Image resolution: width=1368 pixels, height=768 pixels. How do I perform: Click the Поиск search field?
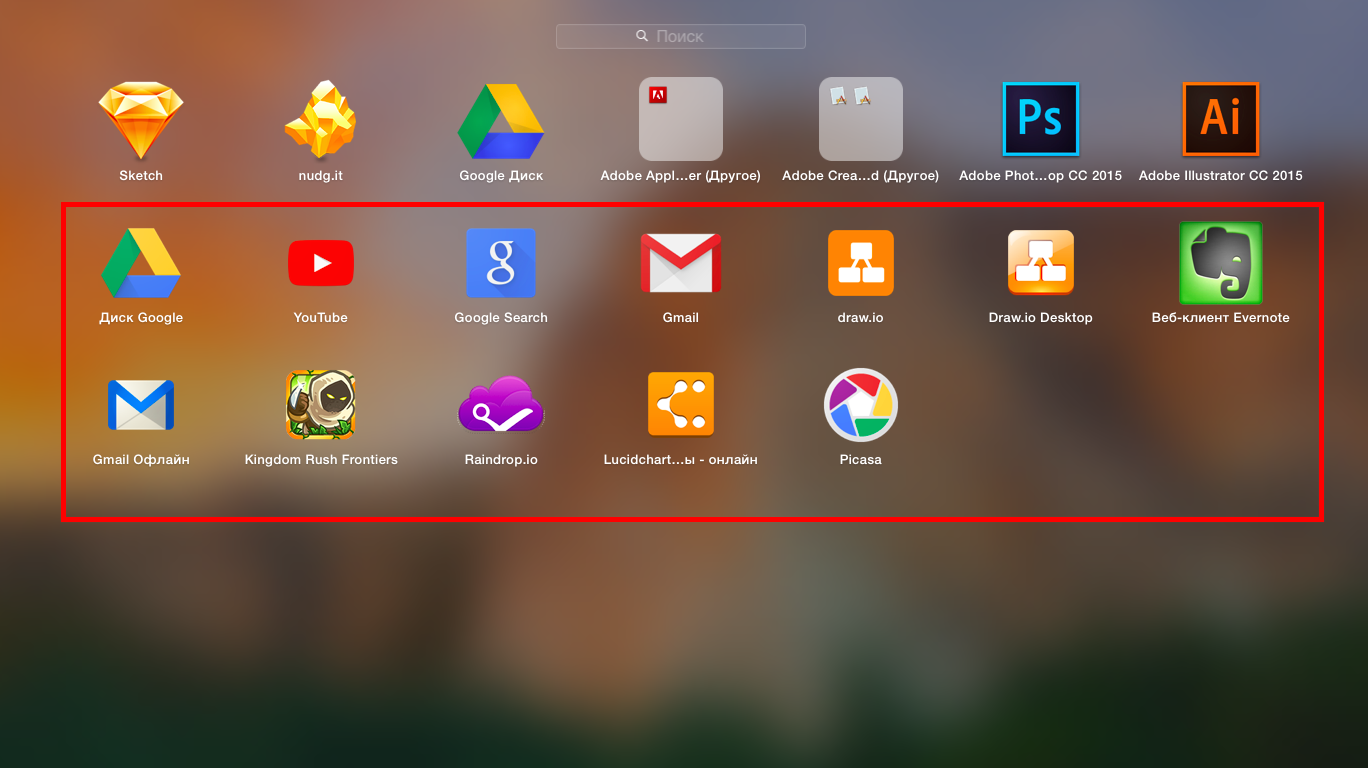point(681,36)
